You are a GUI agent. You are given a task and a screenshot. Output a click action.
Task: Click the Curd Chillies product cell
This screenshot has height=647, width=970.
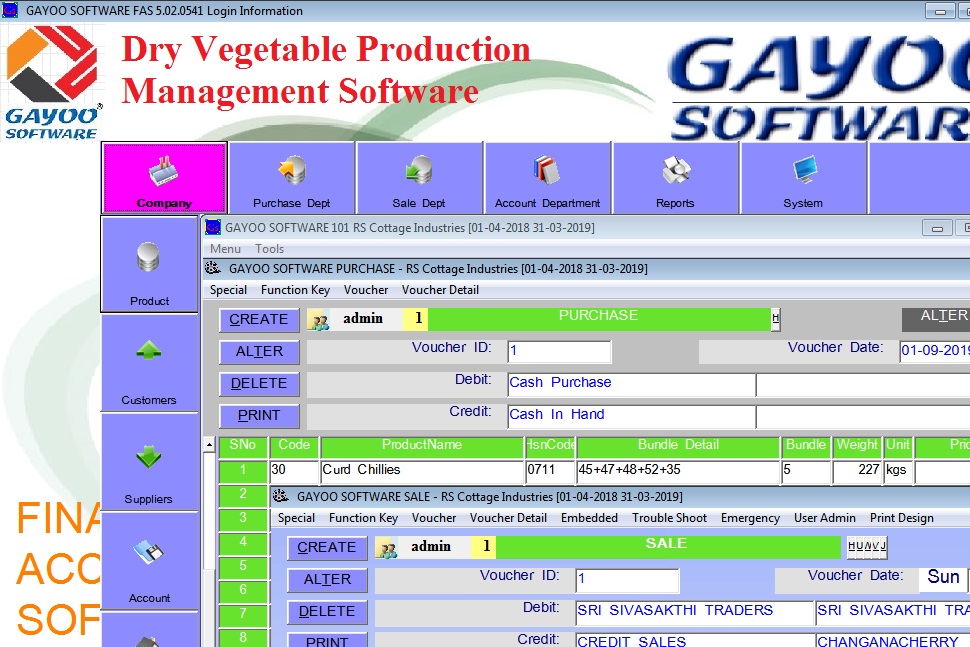tap(422, 471)
